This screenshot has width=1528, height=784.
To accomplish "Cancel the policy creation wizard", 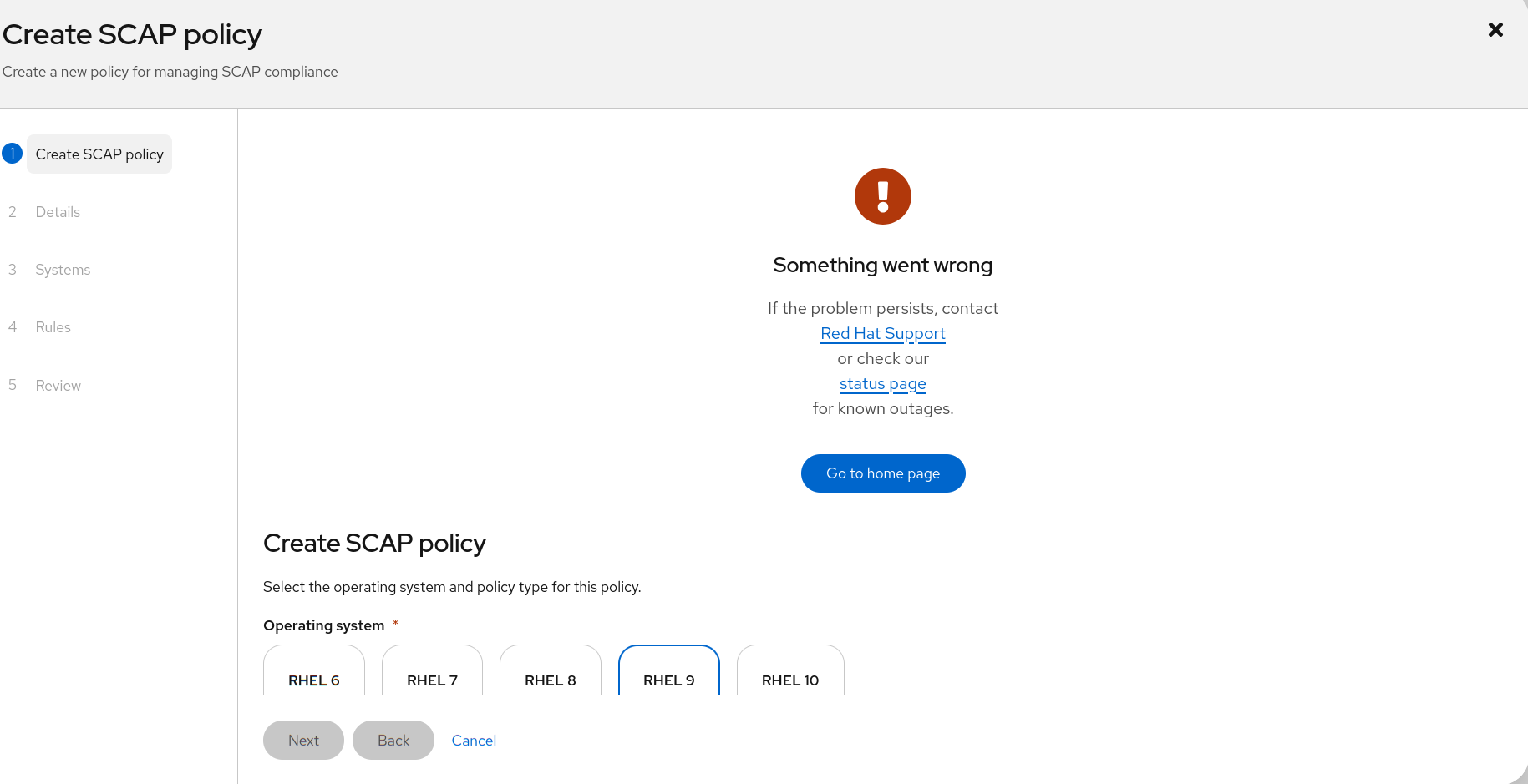I will pyautogui.click(x=474, y=741).
